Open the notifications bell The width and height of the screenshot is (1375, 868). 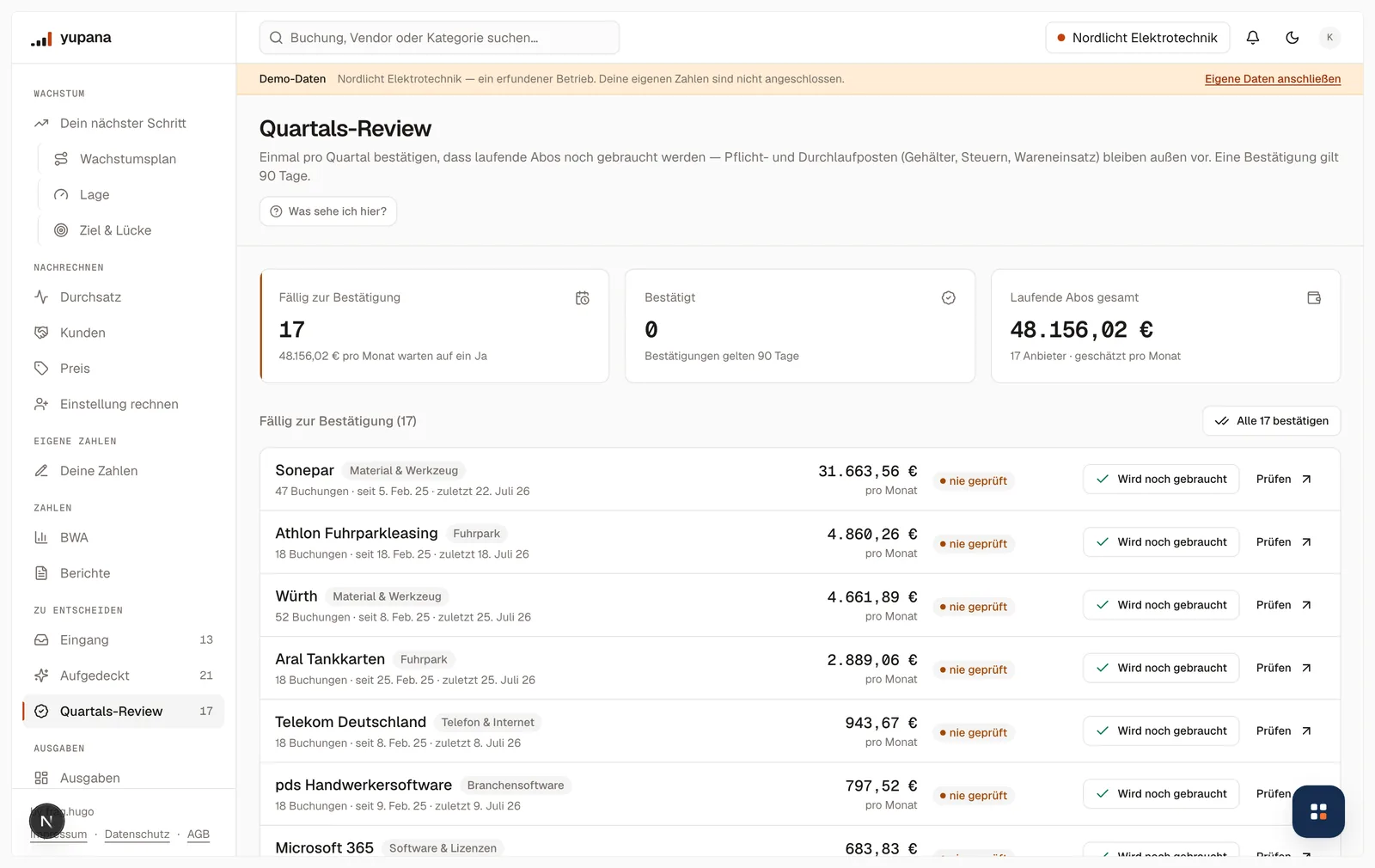tap(1252, 38)
